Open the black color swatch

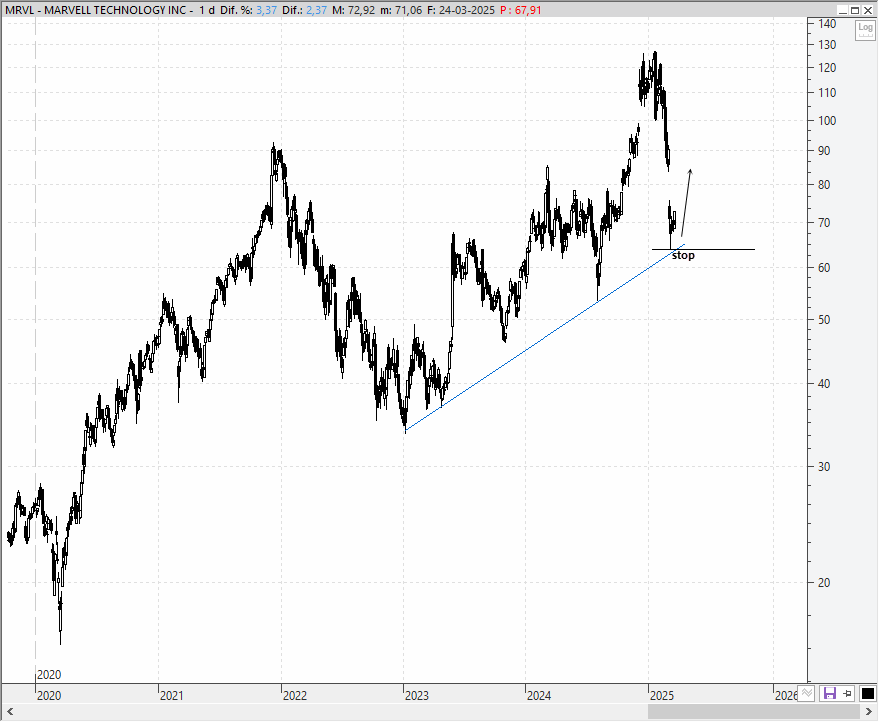pos(867,693)
